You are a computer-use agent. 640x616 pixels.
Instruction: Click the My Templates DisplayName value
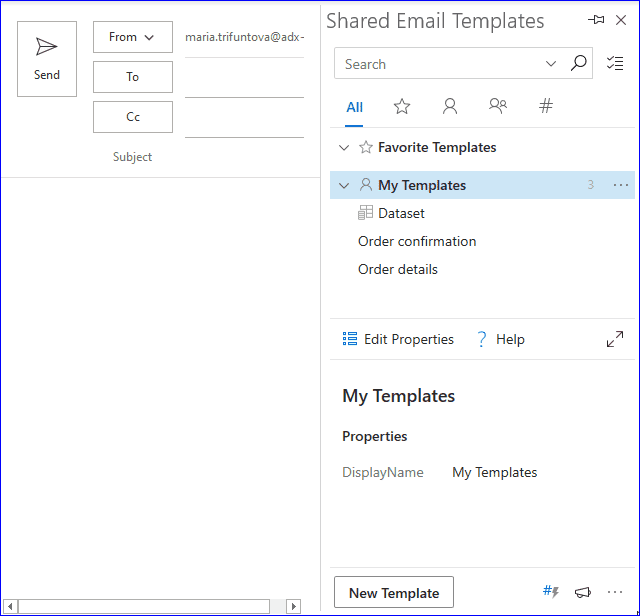click(x=494, y=472)
